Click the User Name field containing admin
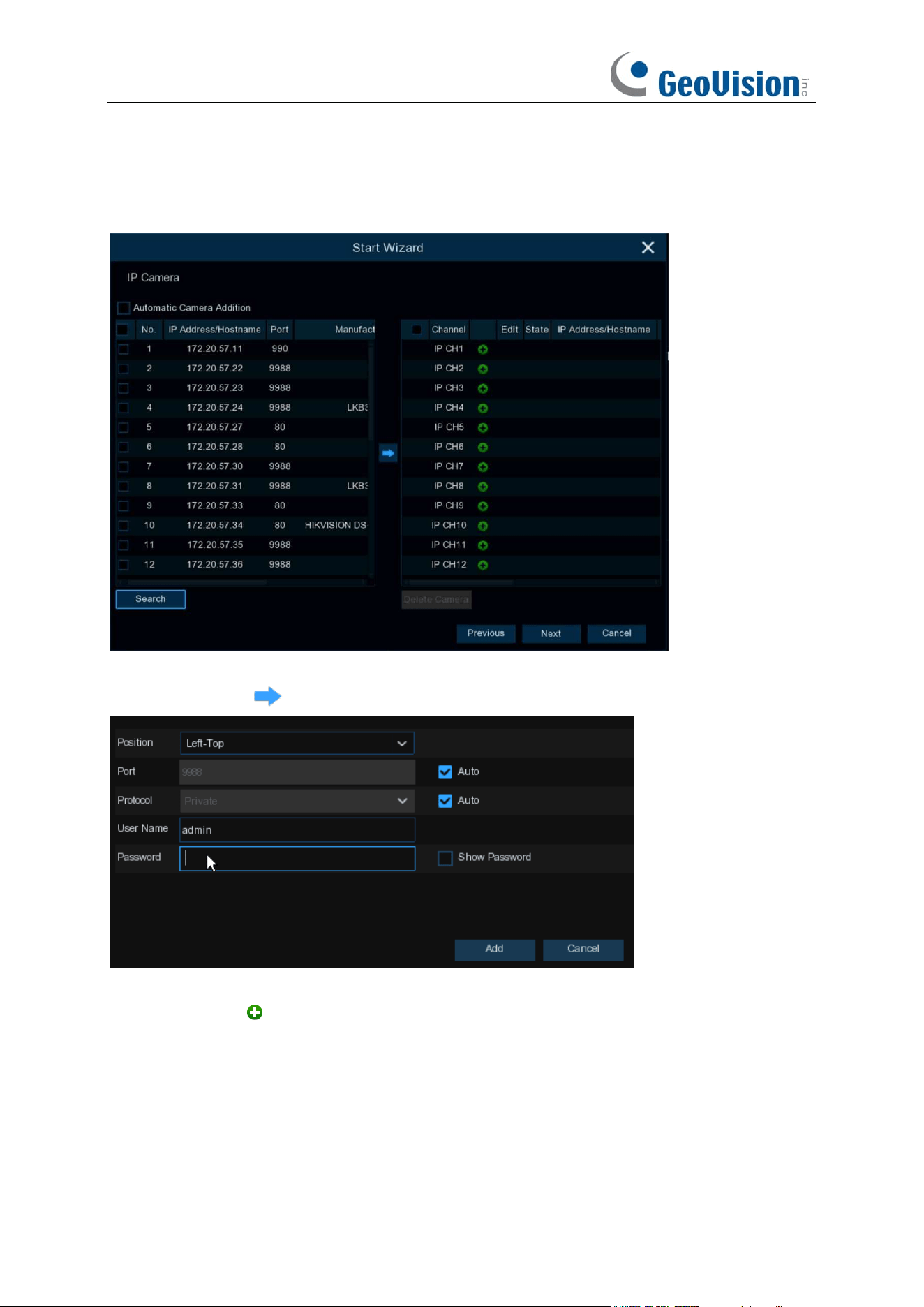The height and width of the screenshot is (1307, 924). [297, 829]
